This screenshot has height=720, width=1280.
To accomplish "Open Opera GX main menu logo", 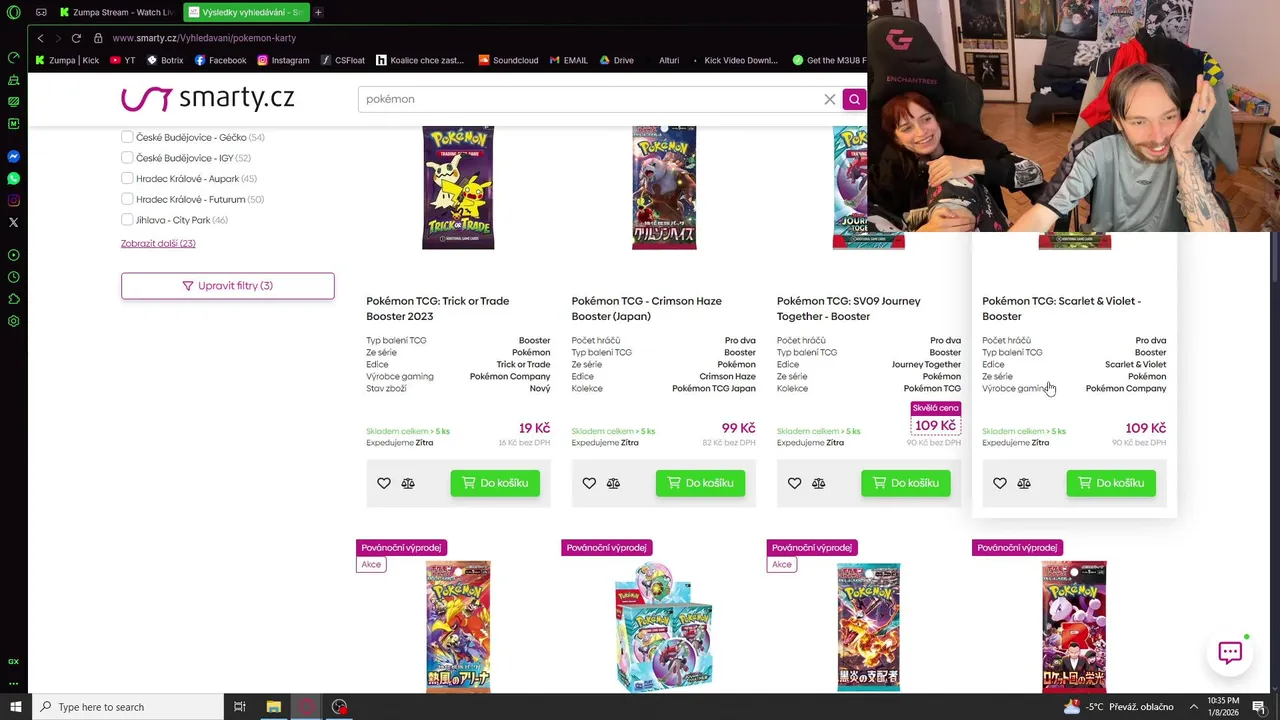I will pos(13,12).
